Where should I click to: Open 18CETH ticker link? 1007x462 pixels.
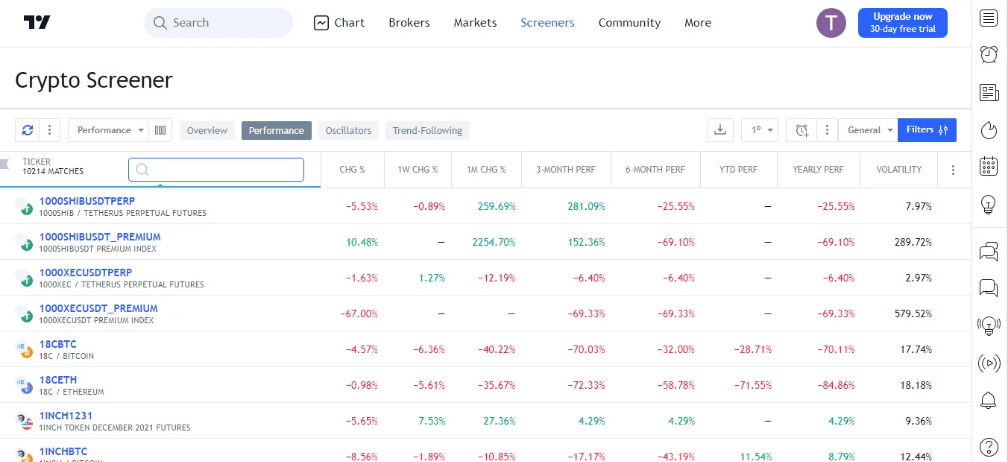point(58,380)
